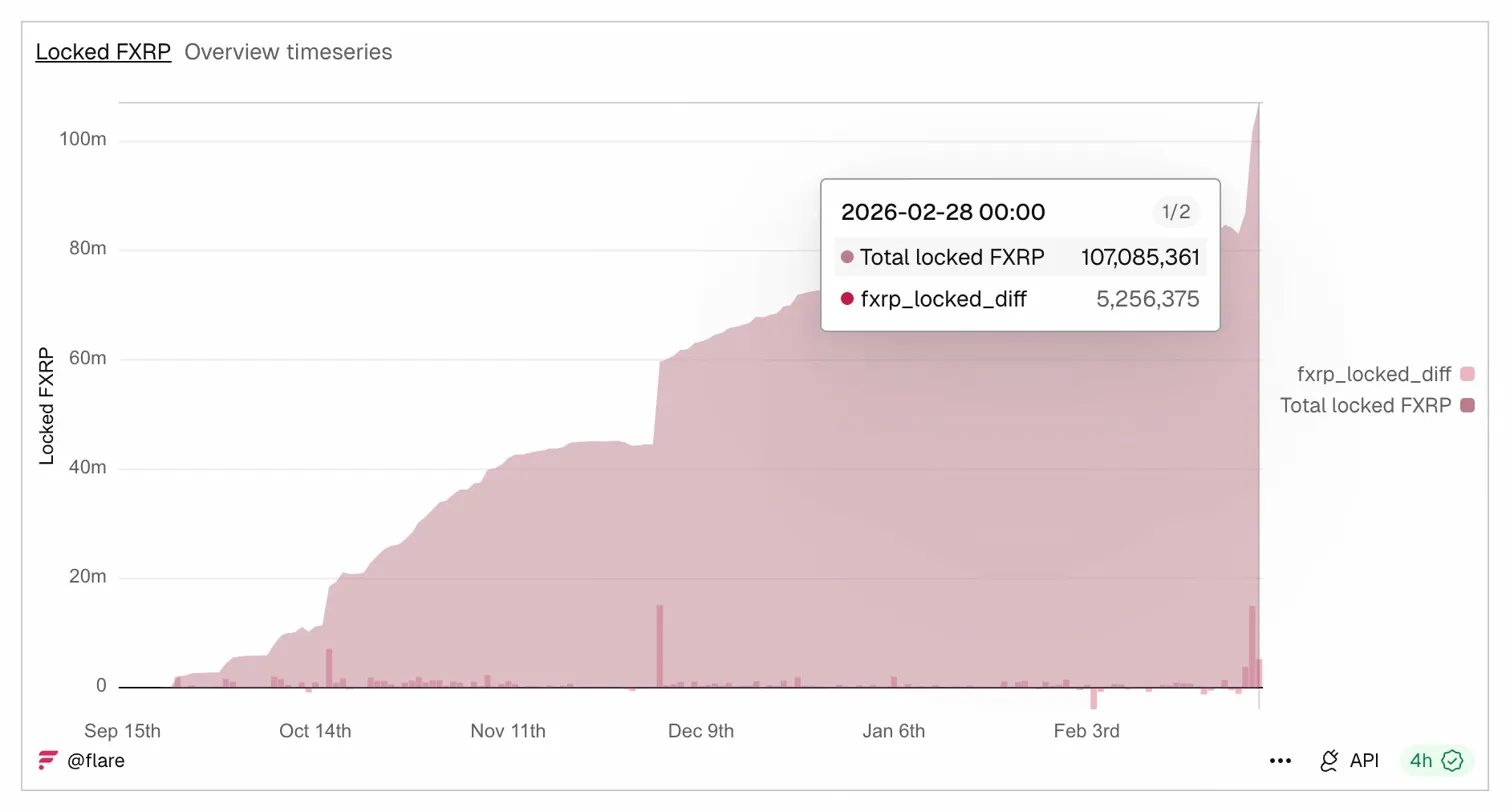Toggle the Total locked FXRP legend label
Screen dimensions: 1510x812
tap(1365, 405)
